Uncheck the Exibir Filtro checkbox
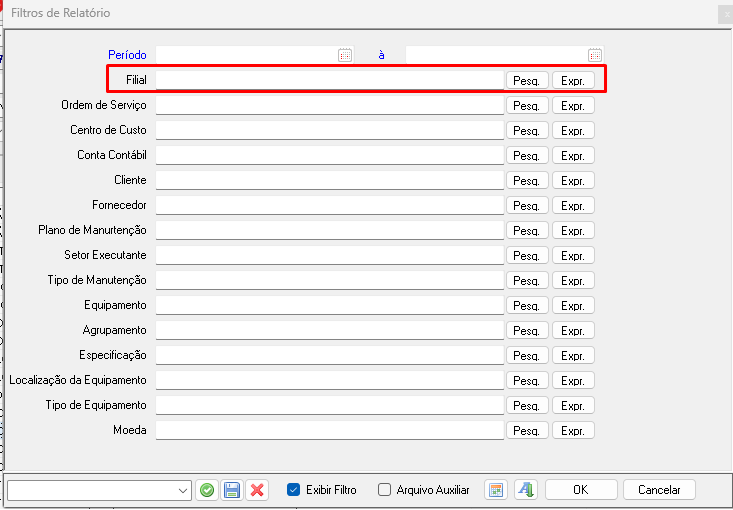The width and height of the screenshot is (733, 510). (x=293, y=490)
